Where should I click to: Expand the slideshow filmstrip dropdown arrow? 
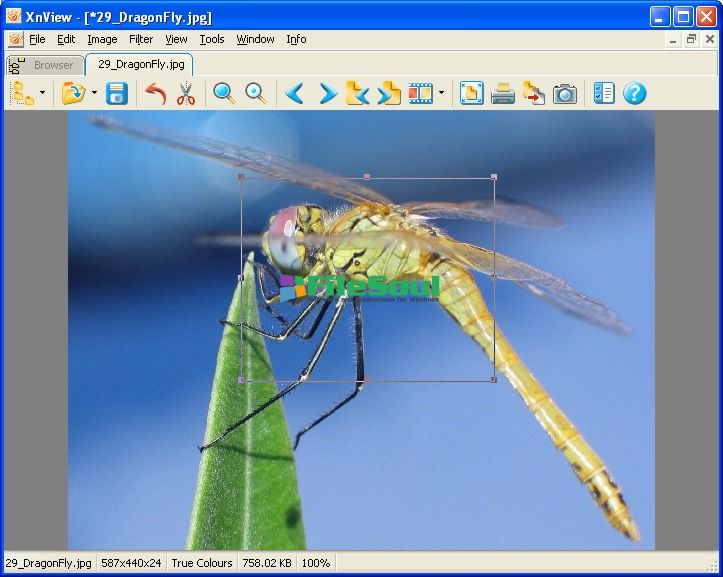441,94
